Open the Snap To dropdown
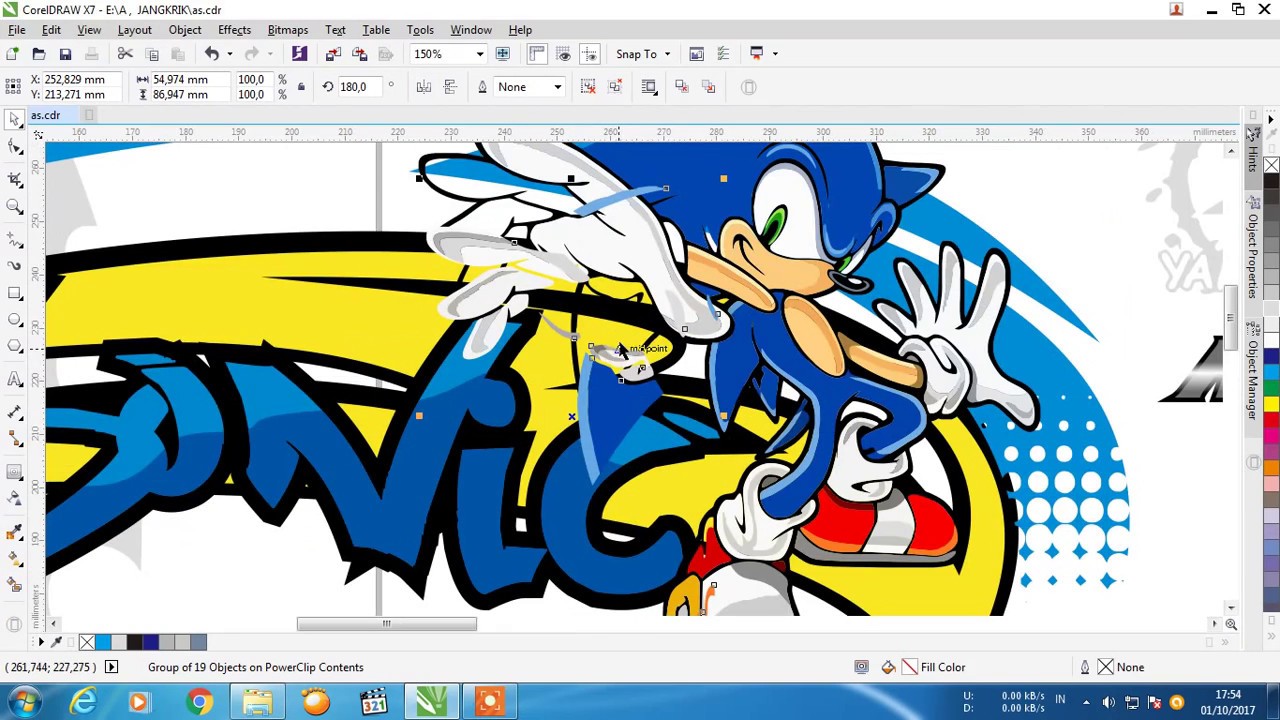The width and height of the screenshot is (1280, 720). point(643,54)
